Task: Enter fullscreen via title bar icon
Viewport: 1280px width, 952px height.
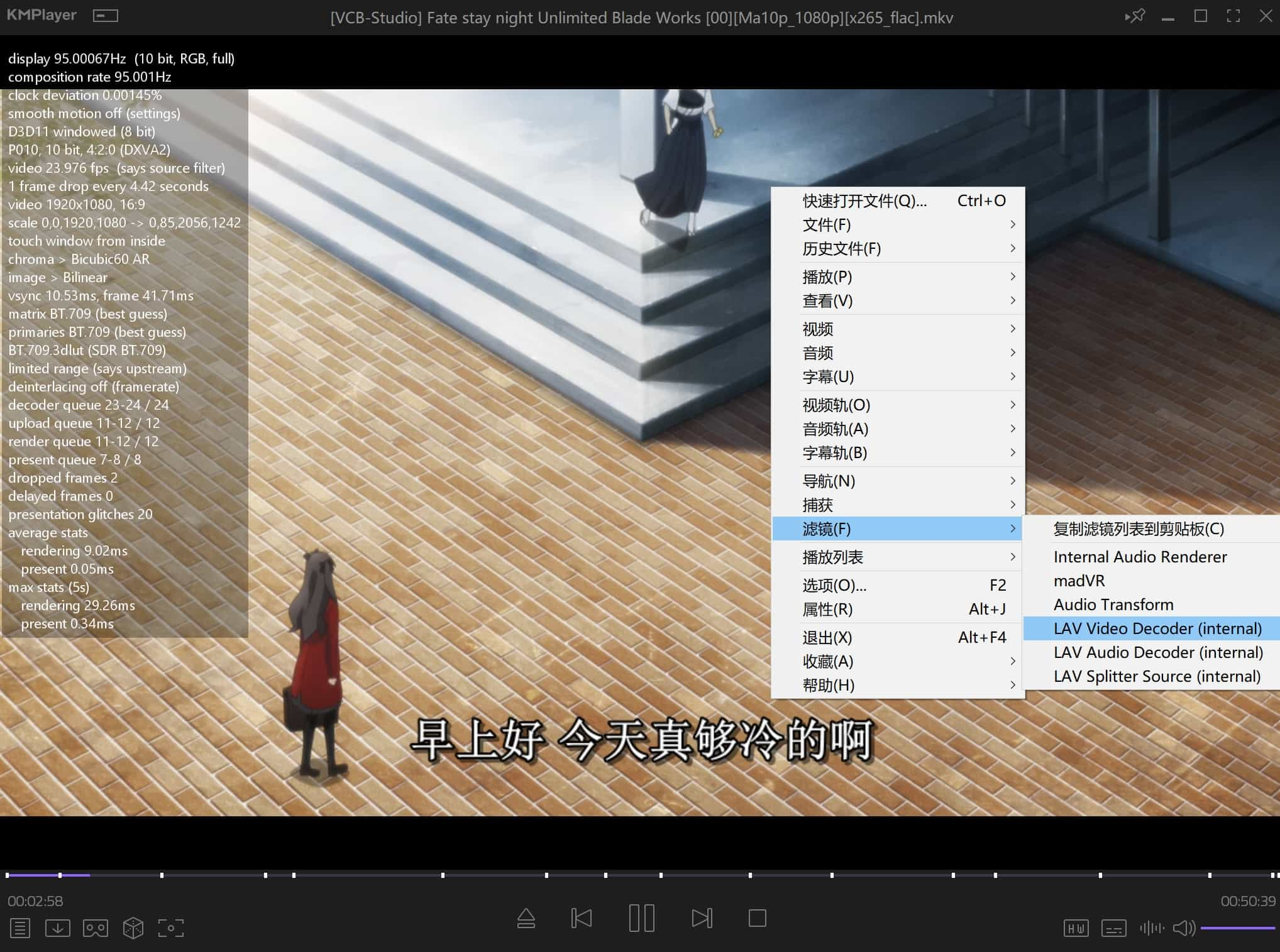Action: click(1233, 16)
